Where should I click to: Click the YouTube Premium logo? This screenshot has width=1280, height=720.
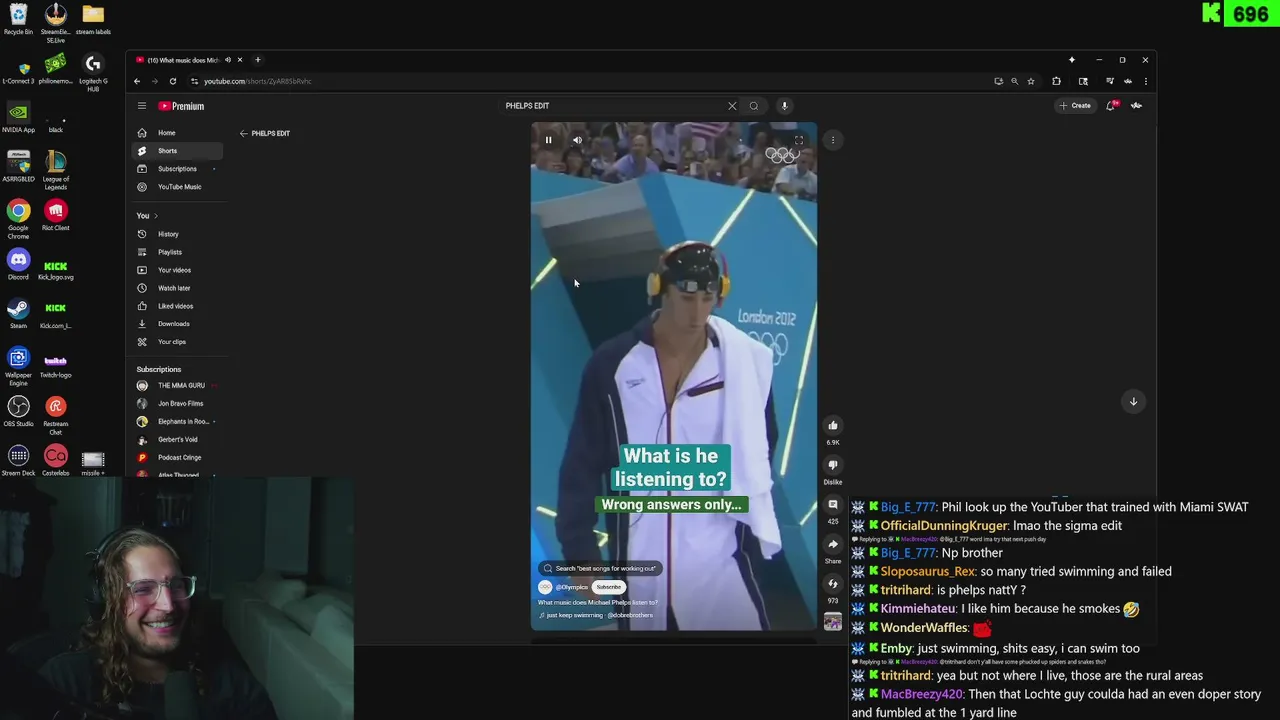click(181, 106)
